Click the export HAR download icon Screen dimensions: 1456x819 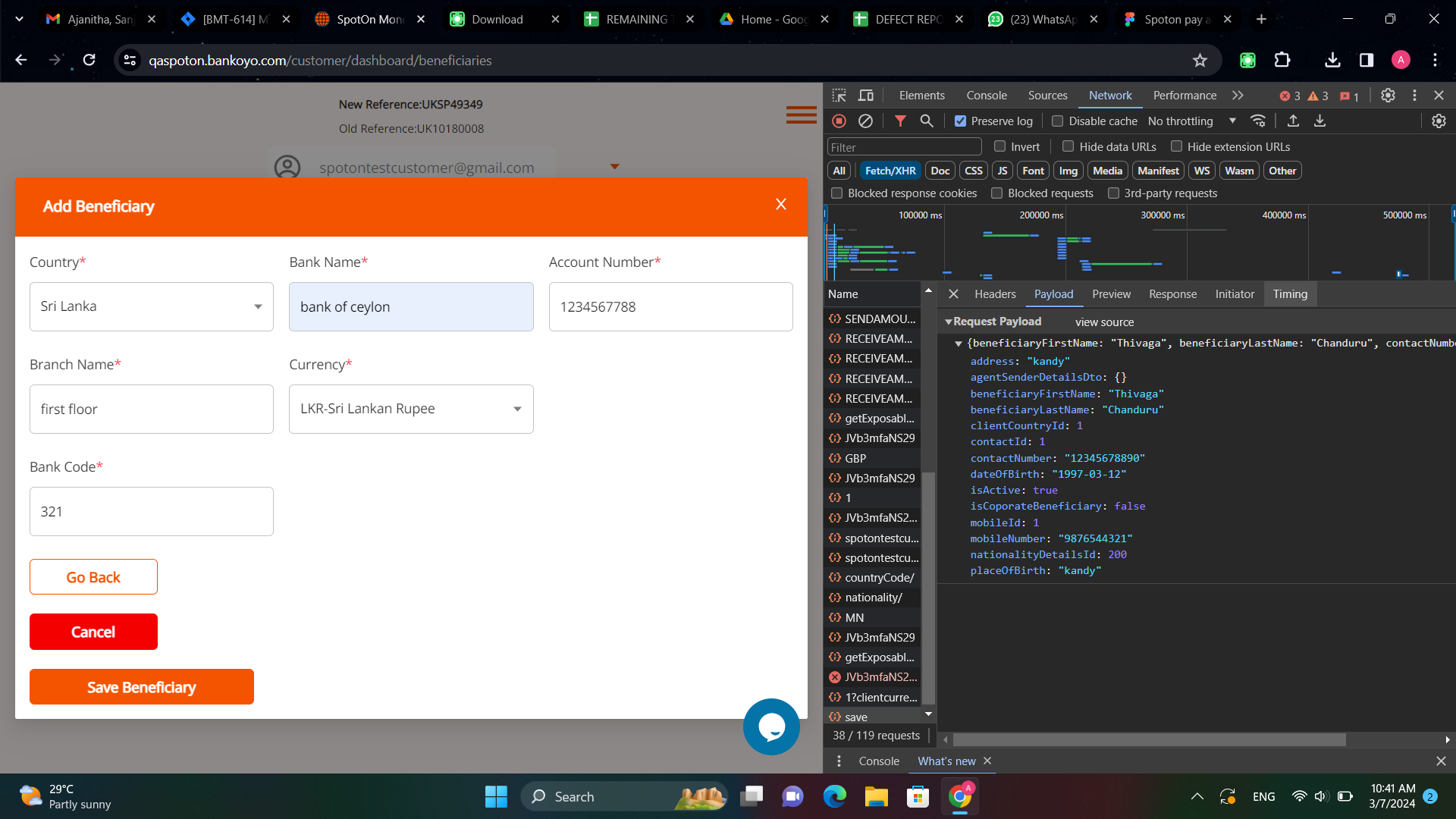pyautogui.click(x=1319, y=121)
